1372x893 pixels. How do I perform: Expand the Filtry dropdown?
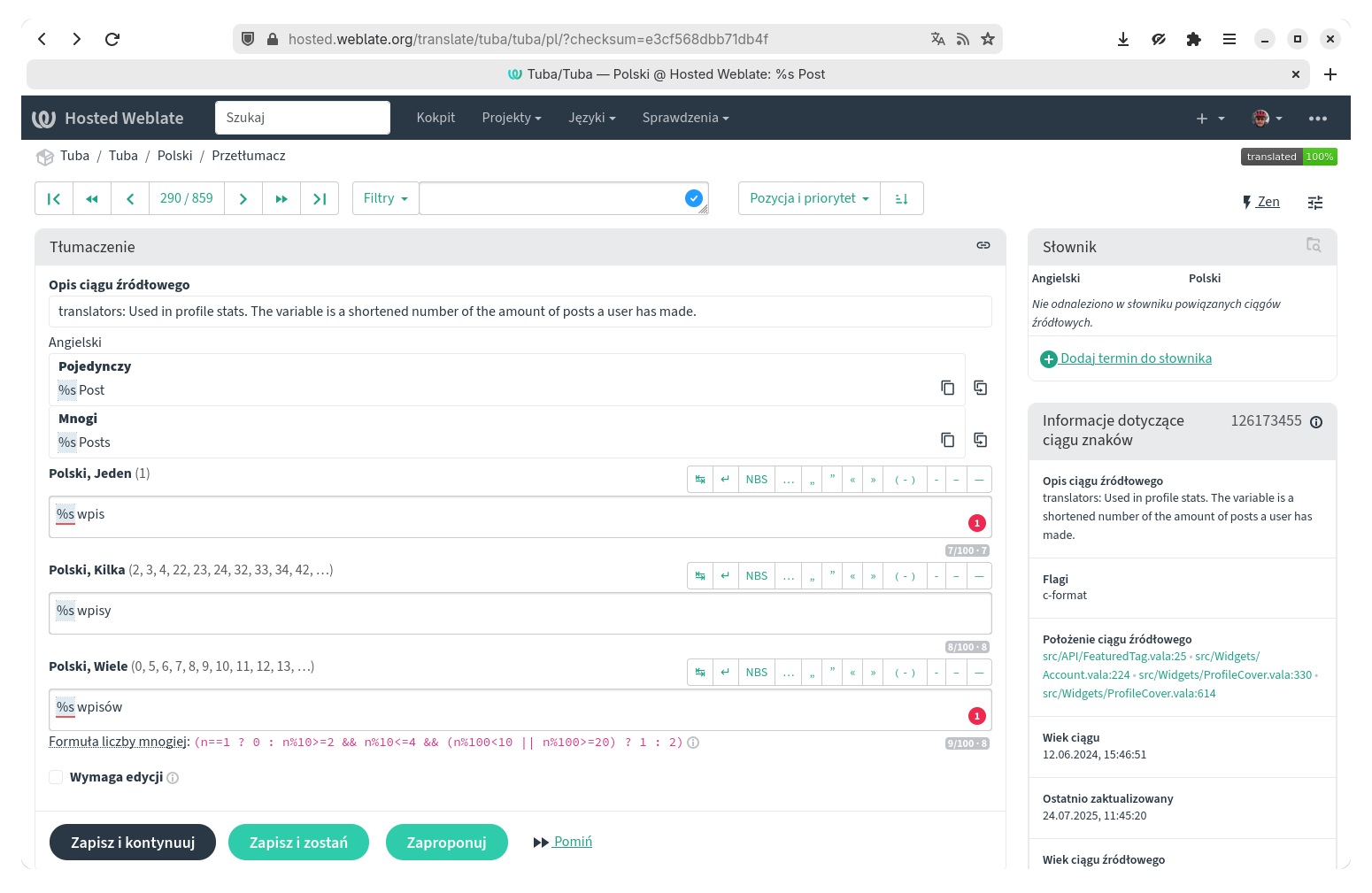pos(385,198)
